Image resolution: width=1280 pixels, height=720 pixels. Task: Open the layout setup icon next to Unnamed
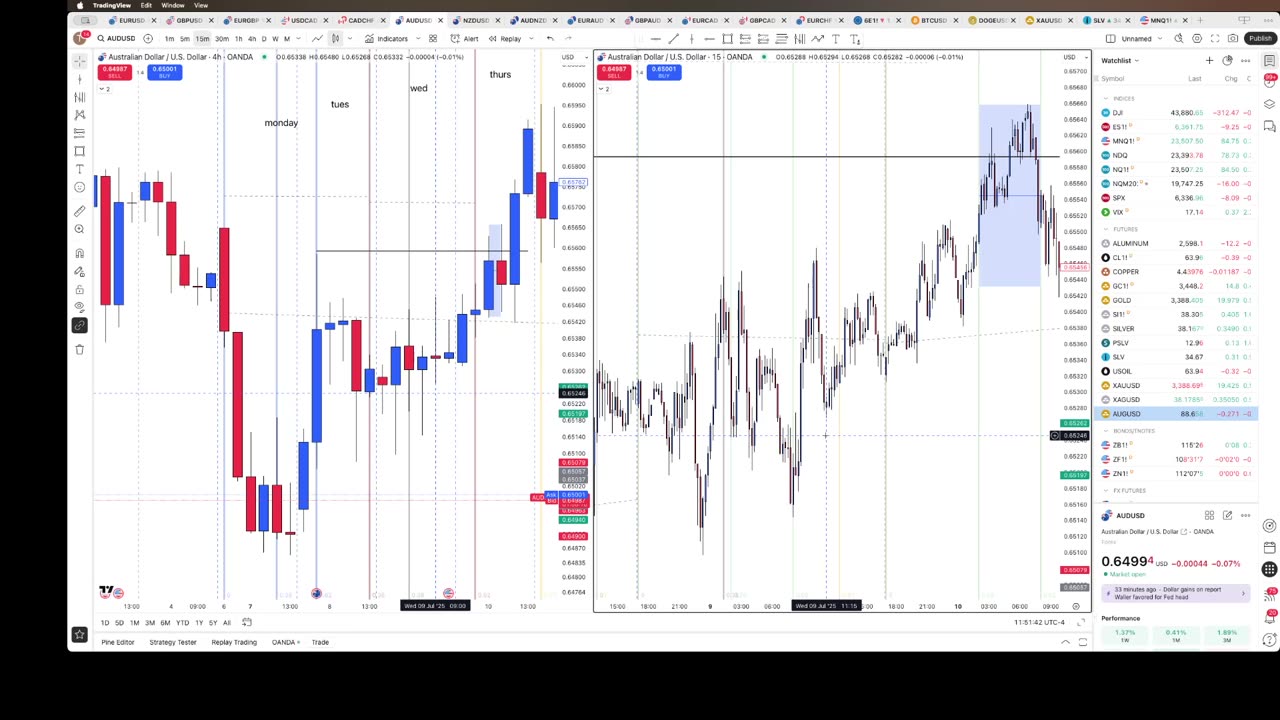pyautogui.click(x=1110, y=39)
